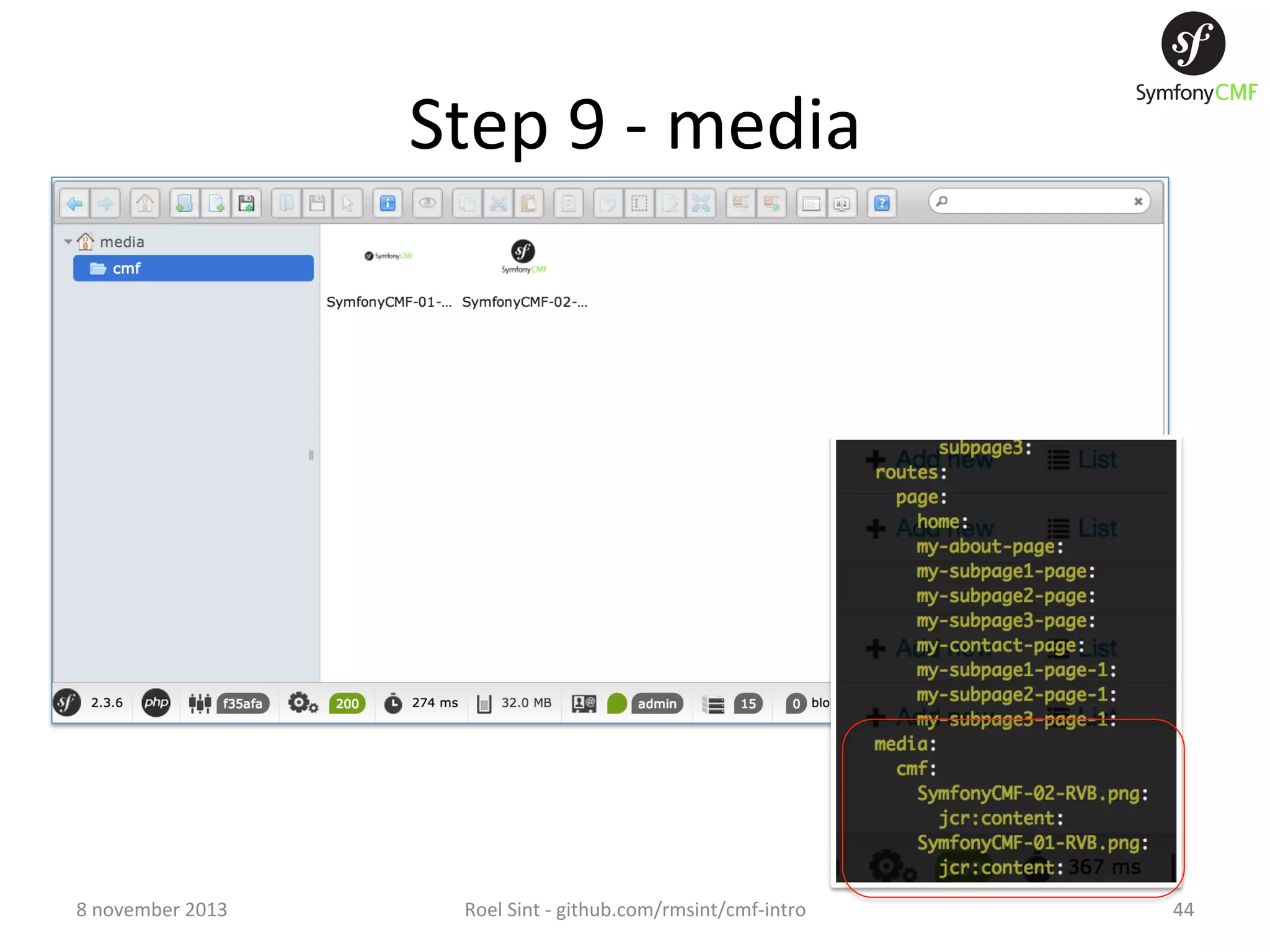Click the magnifier search icon
The width and height of the screenshot is (1270, 952).
coord(942,201)
